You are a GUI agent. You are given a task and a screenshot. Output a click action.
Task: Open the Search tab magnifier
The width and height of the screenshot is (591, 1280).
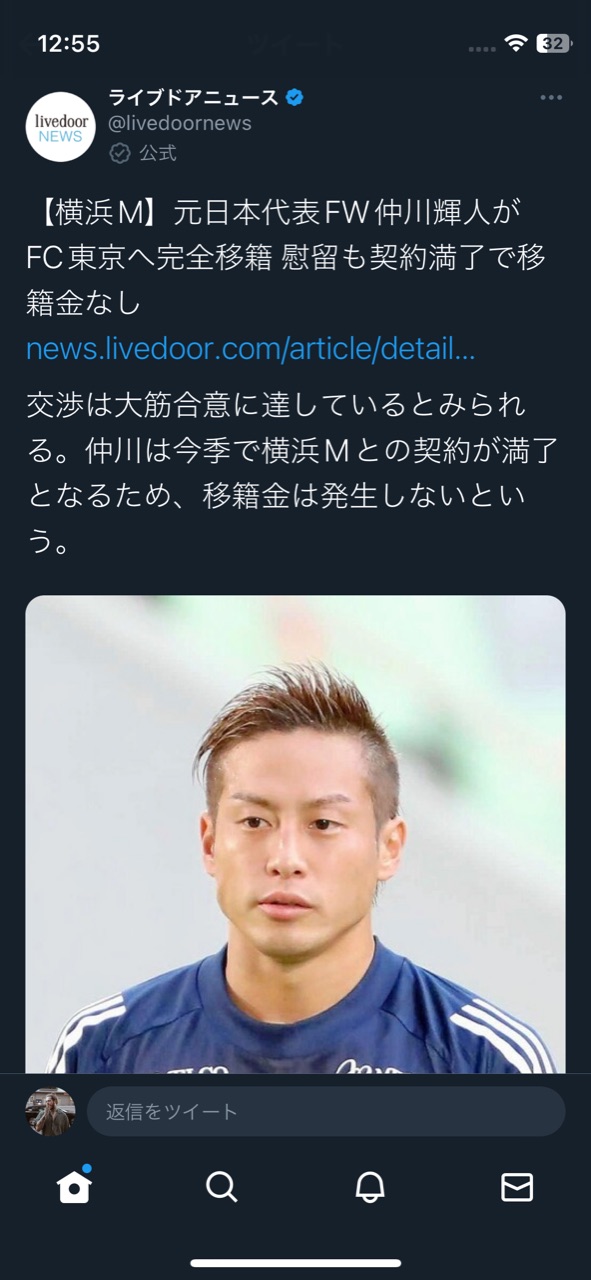click(221, 1187)
